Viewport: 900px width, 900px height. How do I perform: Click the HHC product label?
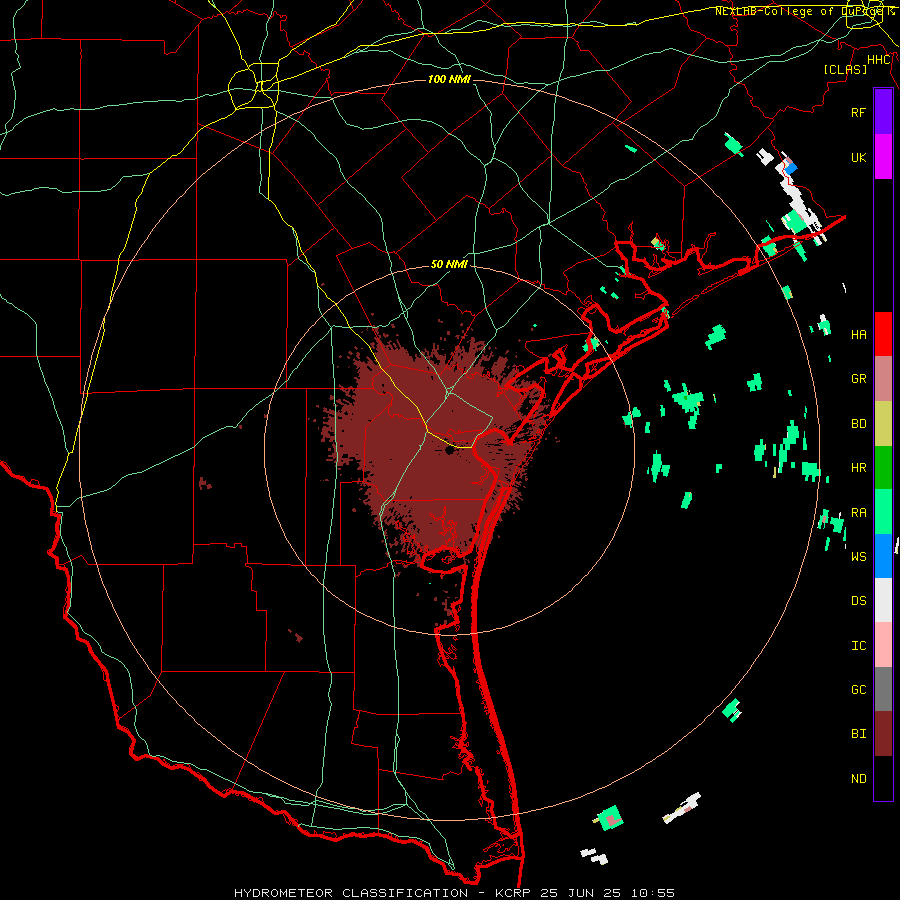pos(879,60)
